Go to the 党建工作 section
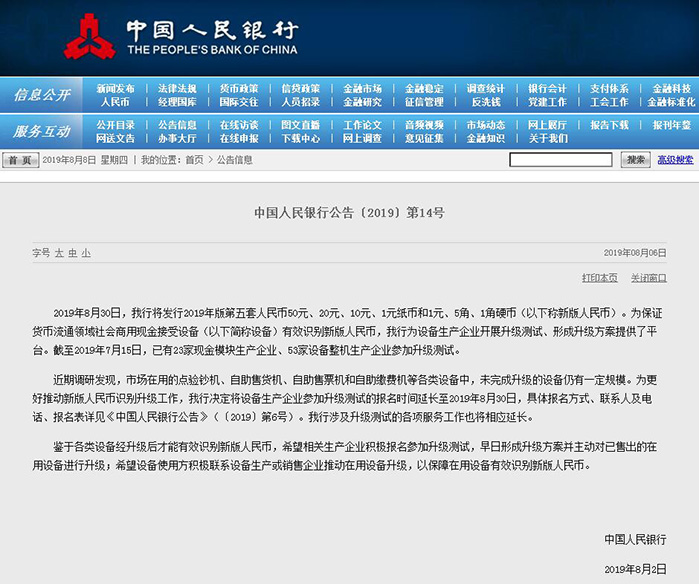This screenshot has width=699, height=584. coord(547,102)
